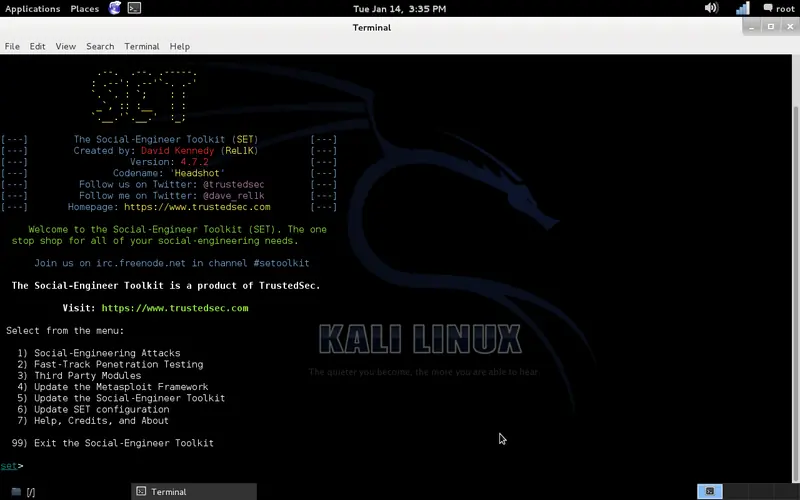Click the date and time clock
The width and height of the screenshot is (800, 500).
click(399, 9)
